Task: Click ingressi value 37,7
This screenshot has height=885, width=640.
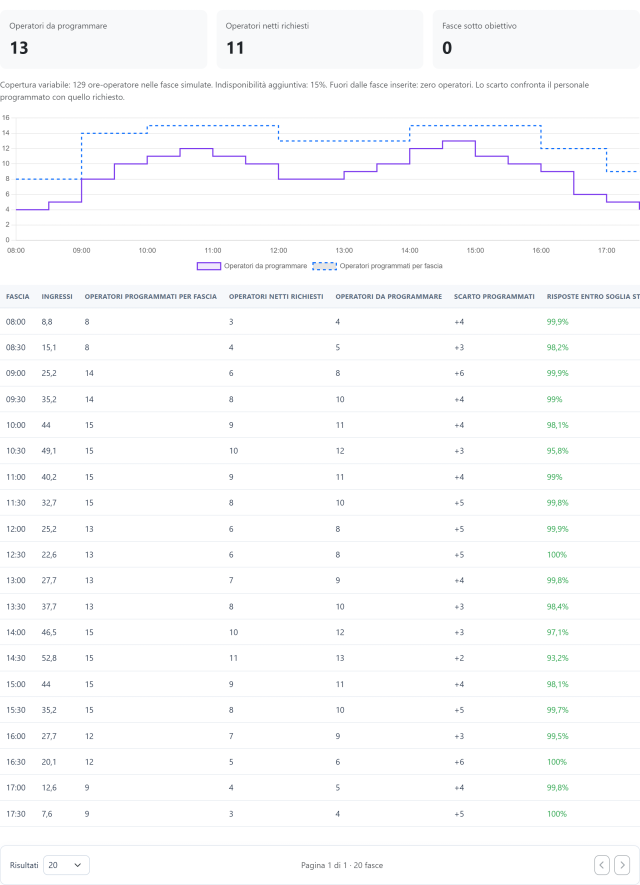Action: pyautogui.click(x=49, y=607)
